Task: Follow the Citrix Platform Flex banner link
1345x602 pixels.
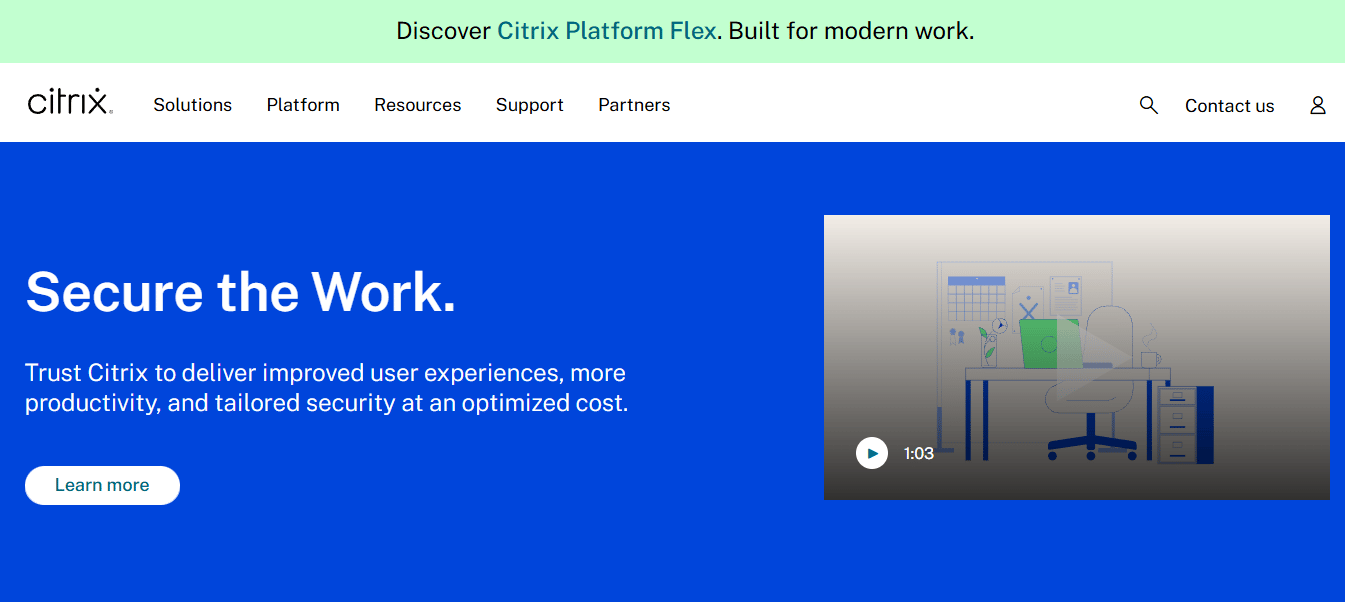Action: click(x=607, y=31)
